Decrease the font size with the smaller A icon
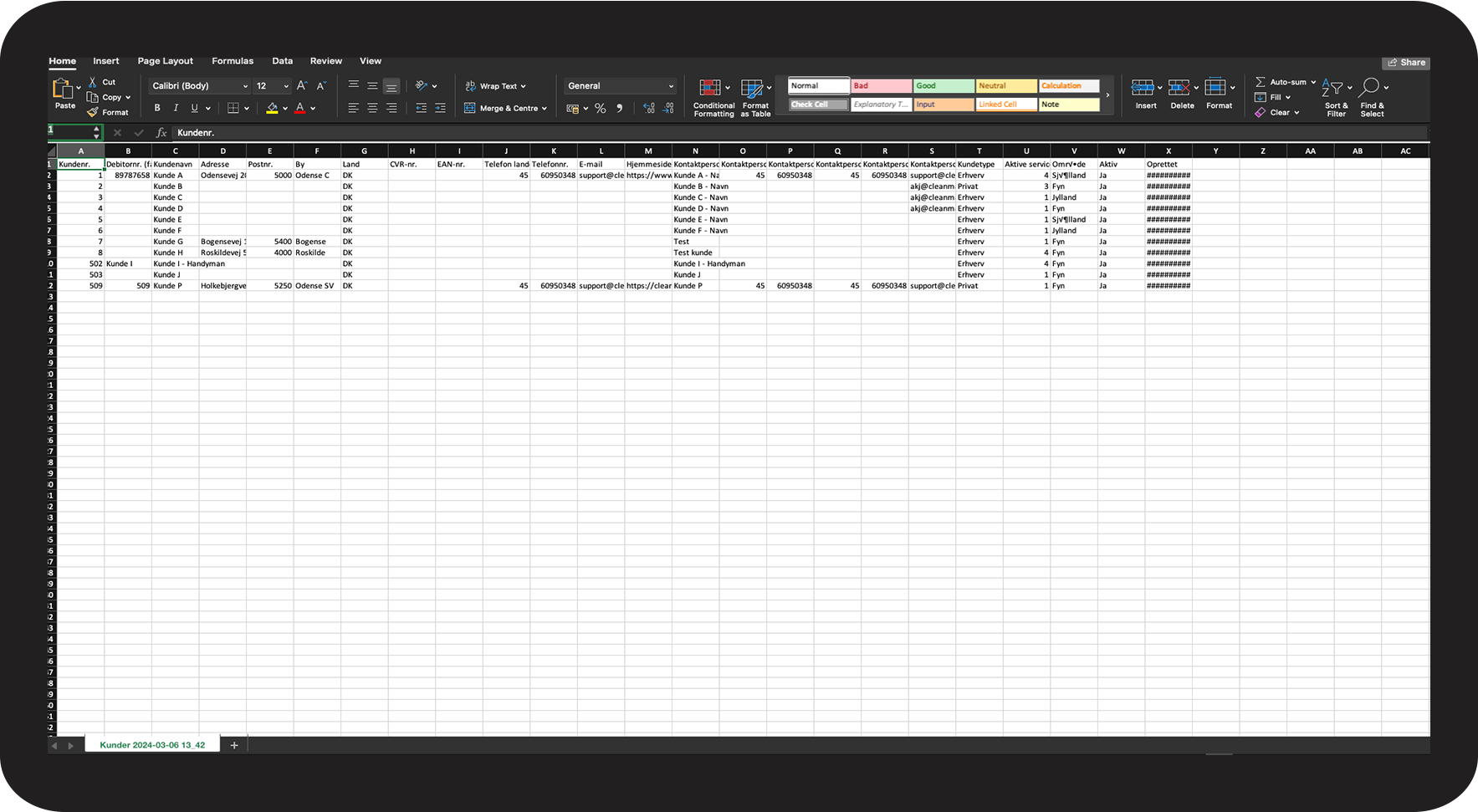The height and width of the screenshot is (812, 1478). click(x=320, y=86)
